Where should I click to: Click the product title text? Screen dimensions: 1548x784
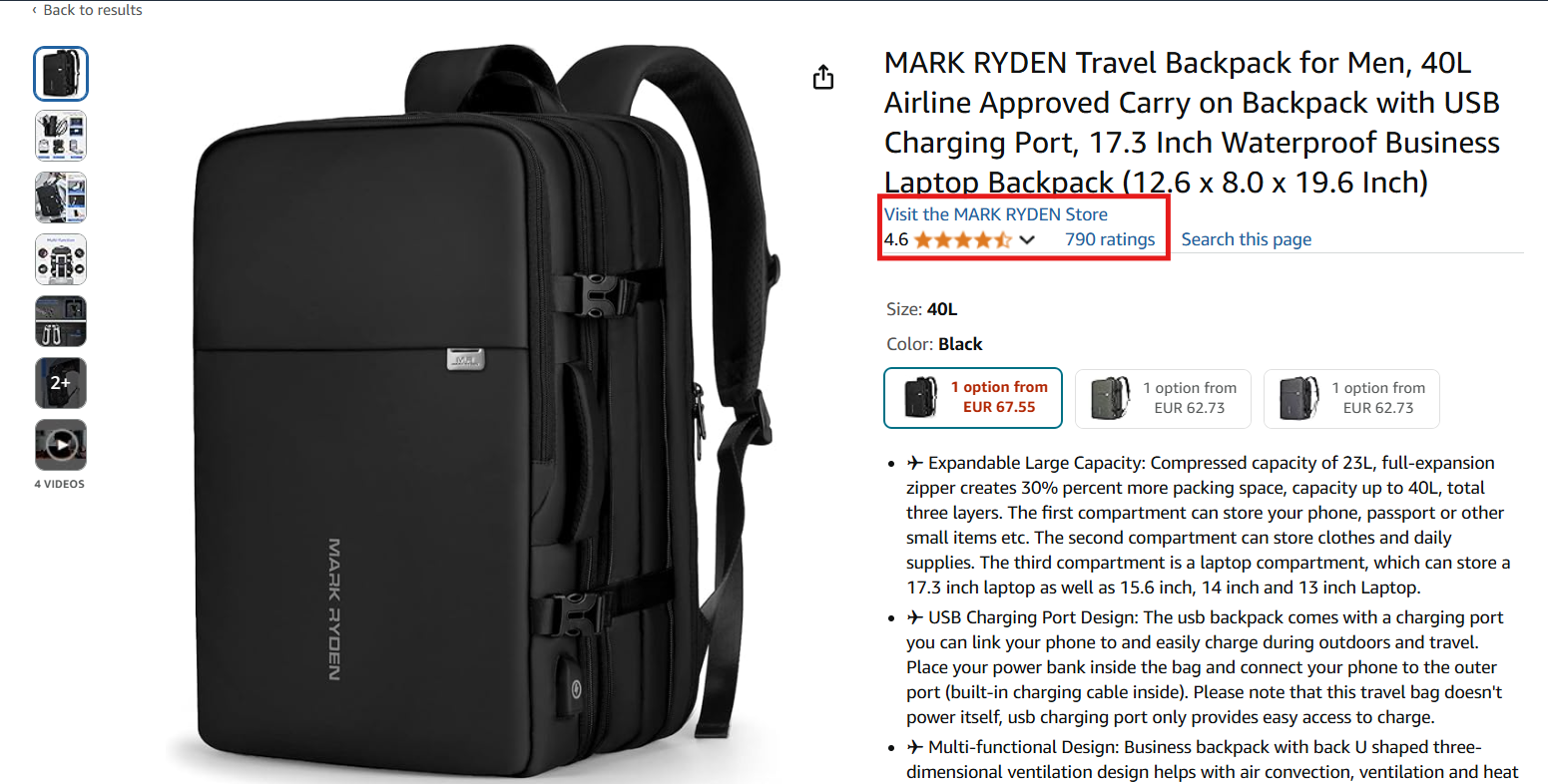click(x=1193, y=123)
